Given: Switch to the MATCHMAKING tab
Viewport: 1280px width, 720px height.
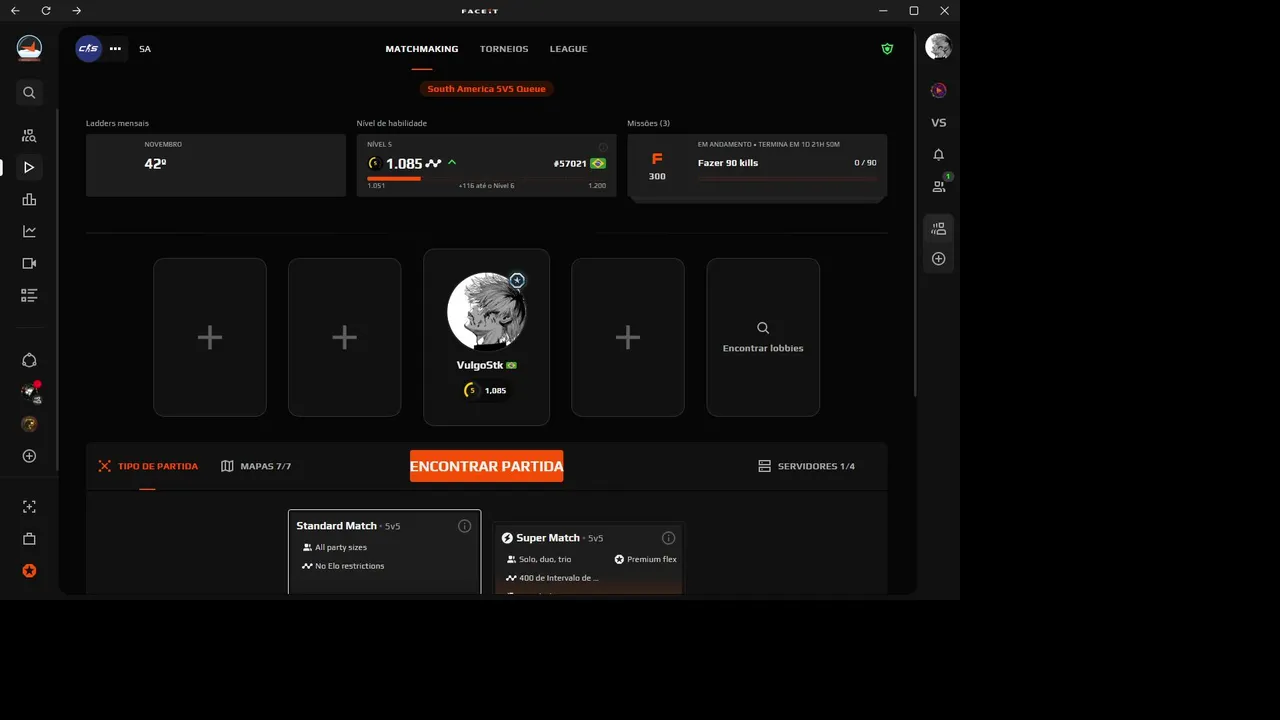Looking at the screenshot, I should (422, 49).
